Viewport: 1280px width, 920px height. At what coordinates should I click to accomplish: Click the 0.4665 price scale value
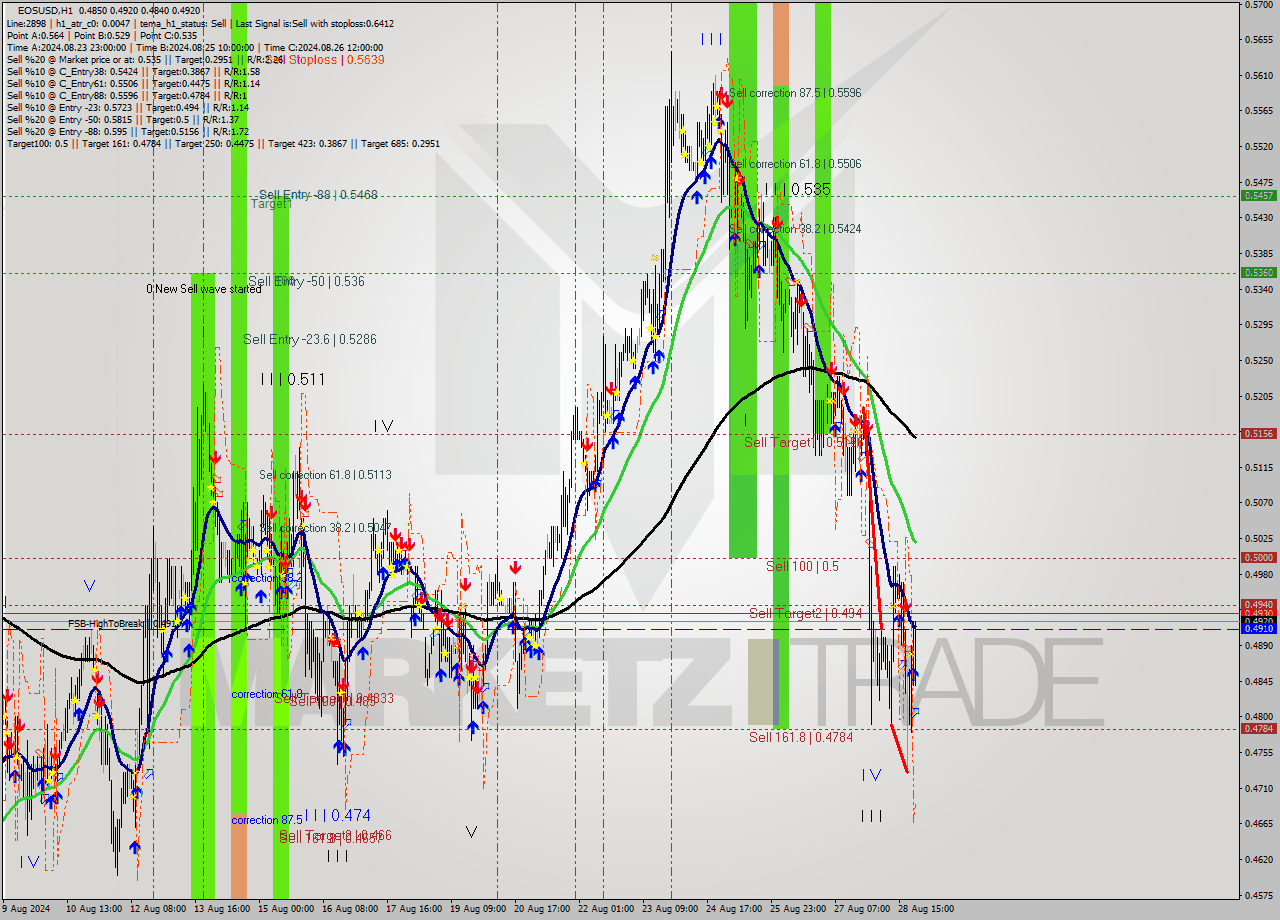(1258, 824)
